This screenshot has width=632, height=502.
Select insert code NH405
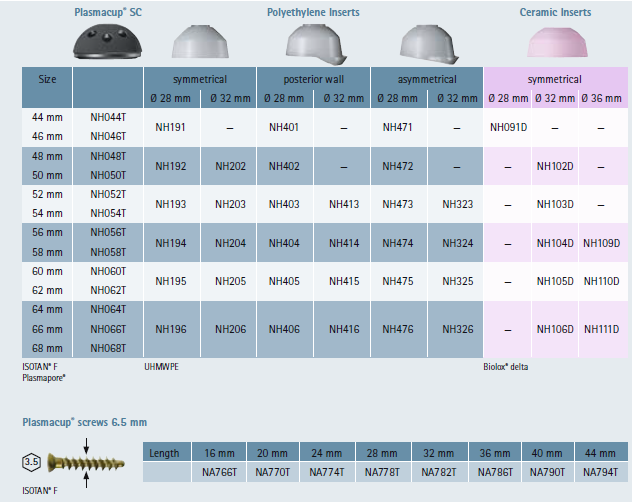284,281
